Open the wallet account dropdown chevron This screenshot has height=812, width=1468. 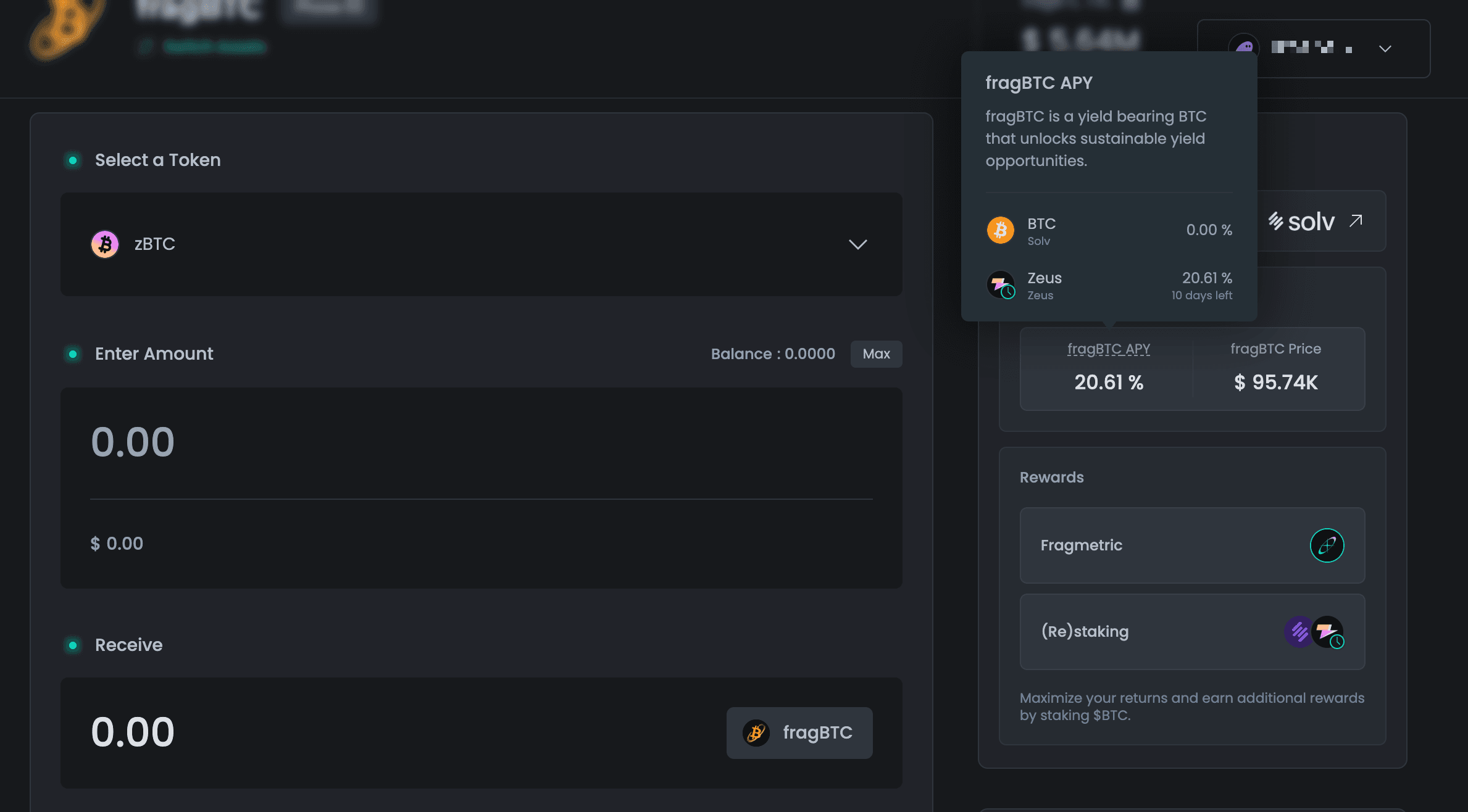tap(1385, 49)
